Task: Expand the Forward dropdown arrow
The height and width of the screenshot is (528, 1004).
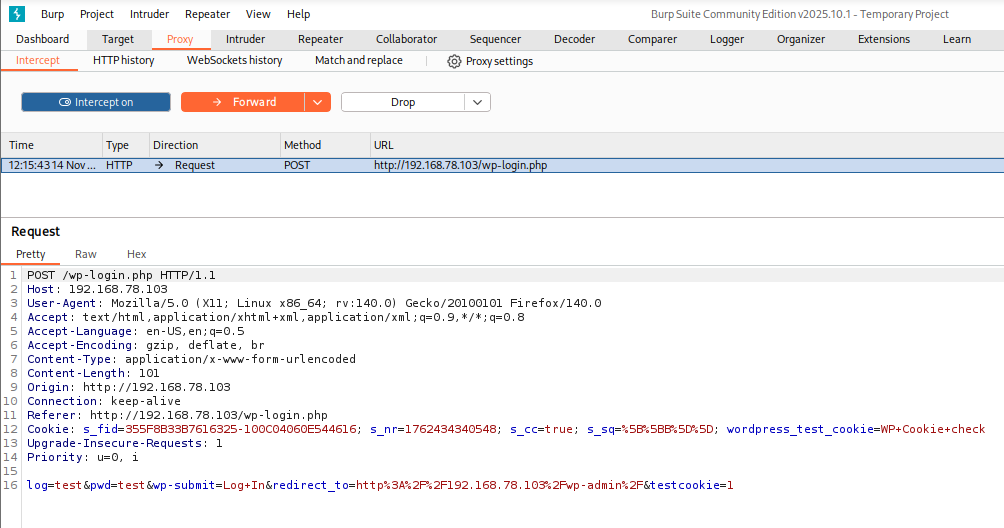Action: point(317,102)
